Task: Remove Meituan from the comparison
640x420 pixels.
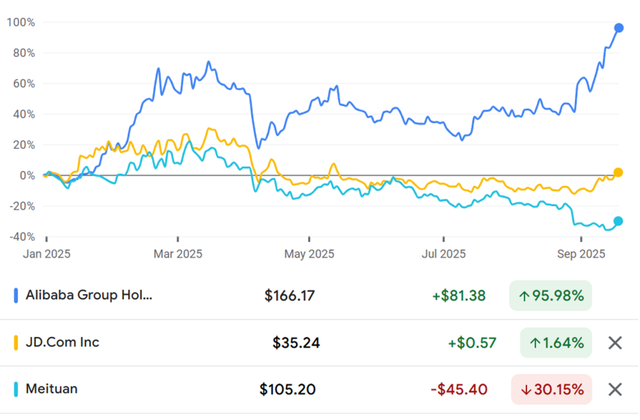Action: [616, 389]
